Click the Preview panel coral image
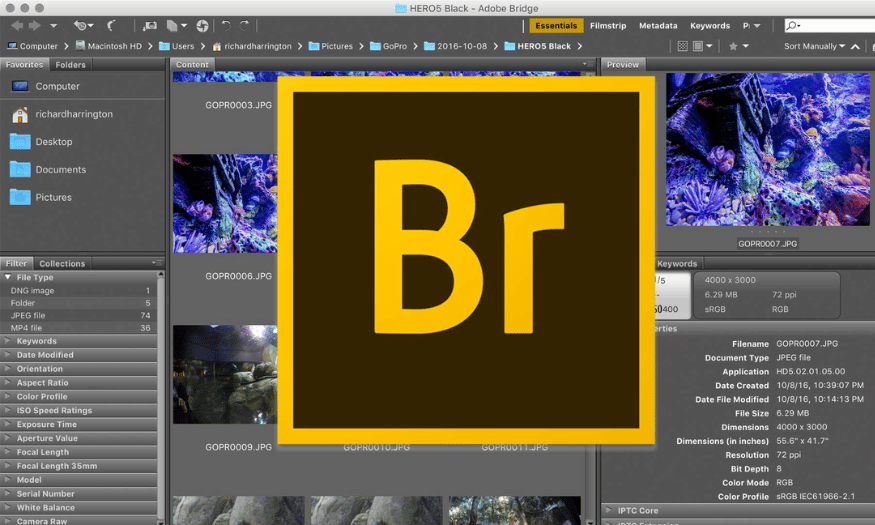 point(767,150)
